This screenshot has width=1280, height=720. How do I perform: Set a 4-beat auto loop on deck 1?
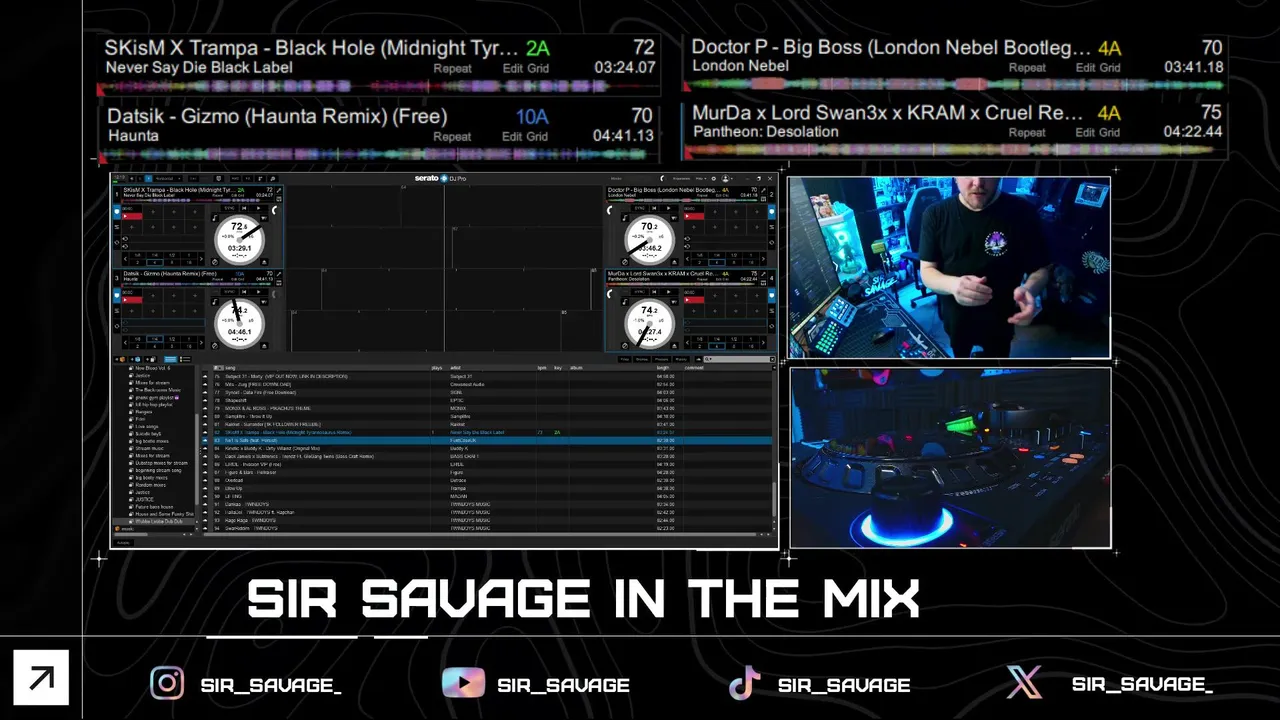[155, 263]
